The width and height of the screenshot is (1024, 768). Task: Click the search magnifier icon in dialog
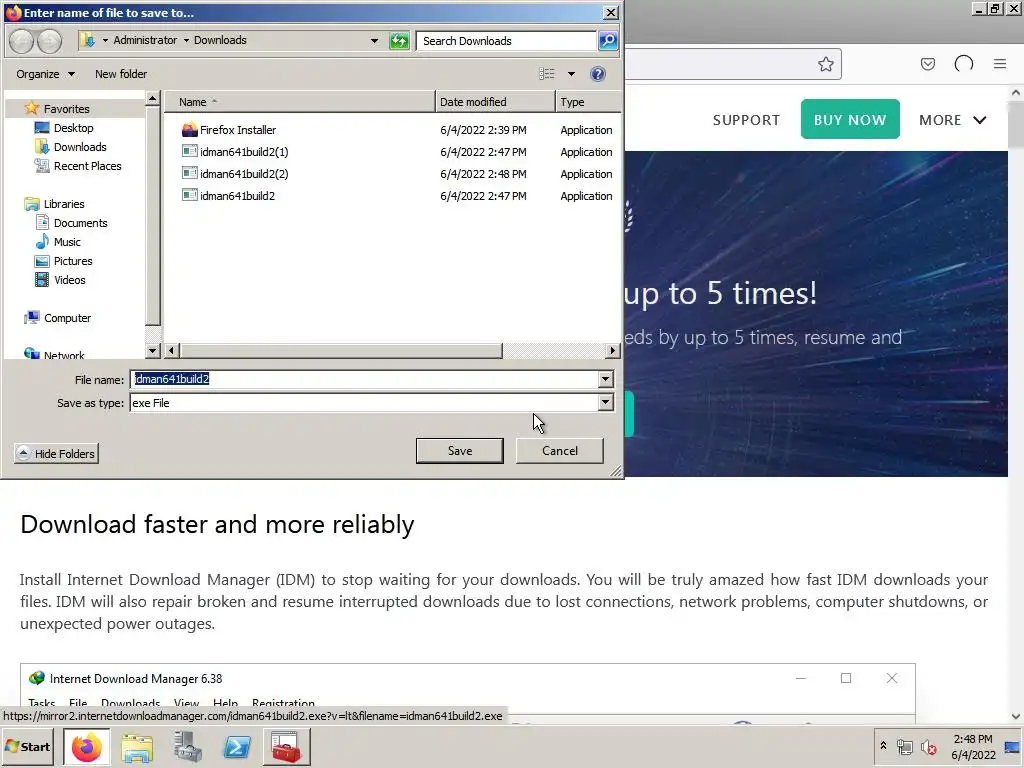click(x=608, y=40)
